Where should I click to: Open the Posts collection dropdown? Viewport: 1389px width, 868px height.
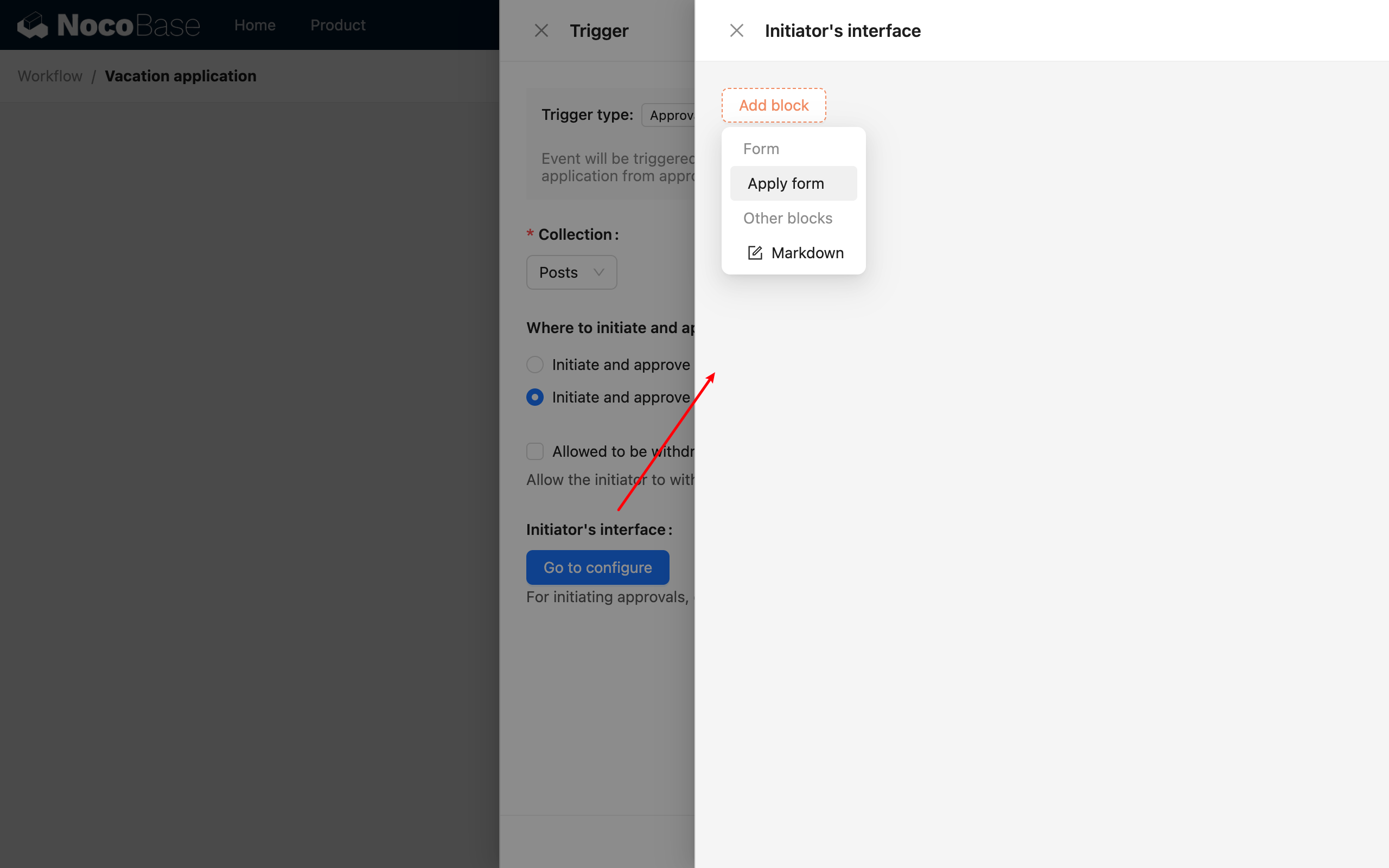(x=571, y=272)
